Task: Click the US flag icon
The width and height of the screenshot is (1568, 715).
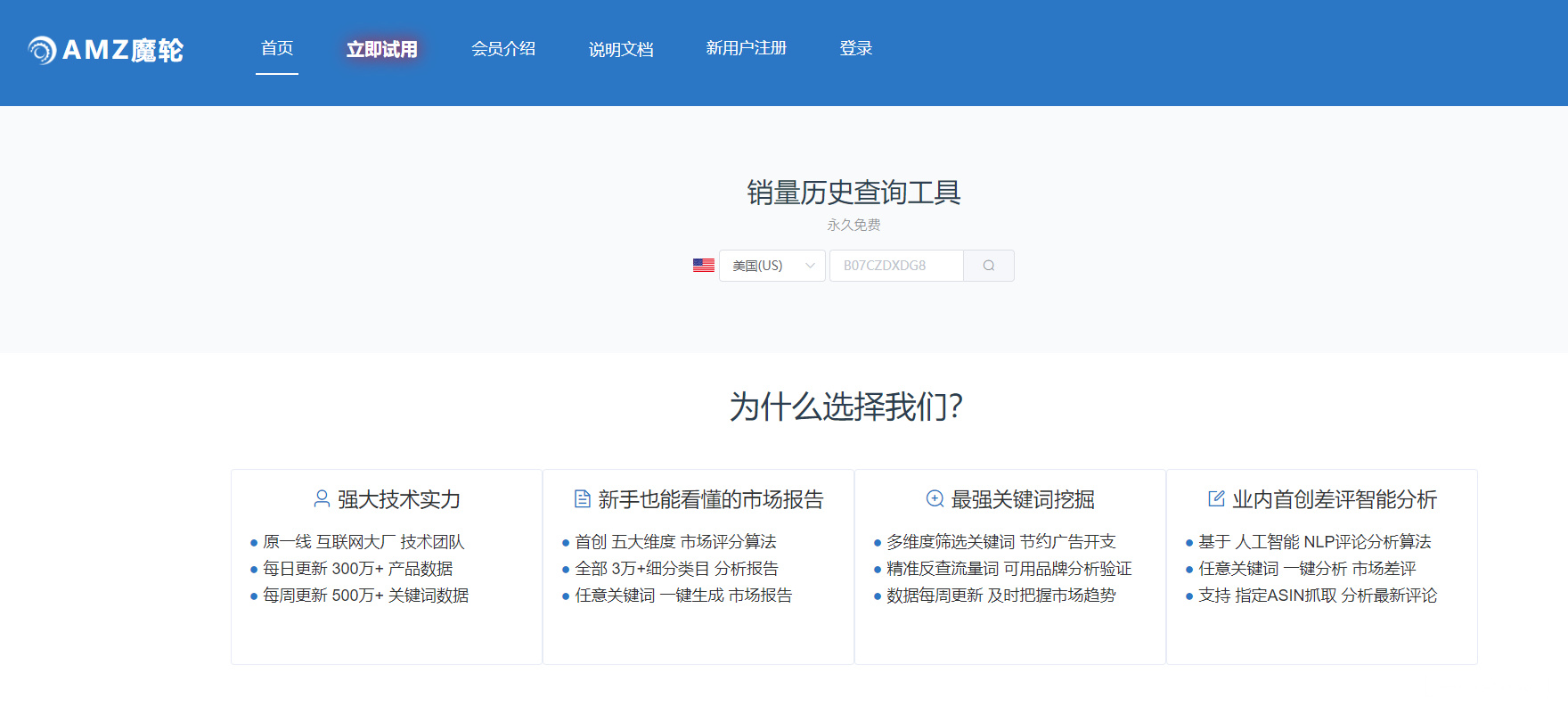Action: (x=703, y=266)
